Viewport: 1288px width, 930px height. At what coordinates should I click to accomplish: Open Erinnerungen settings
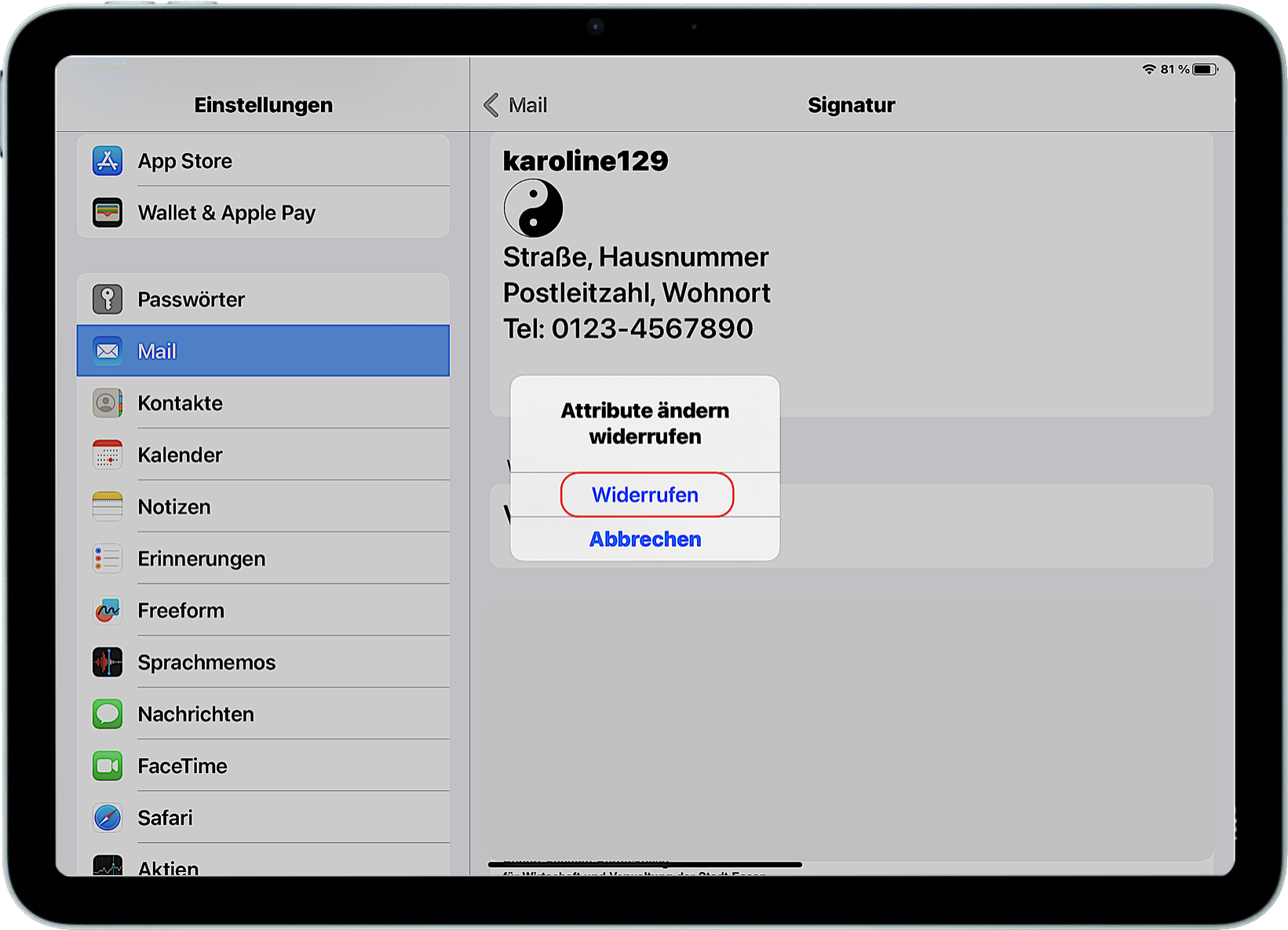263,558
